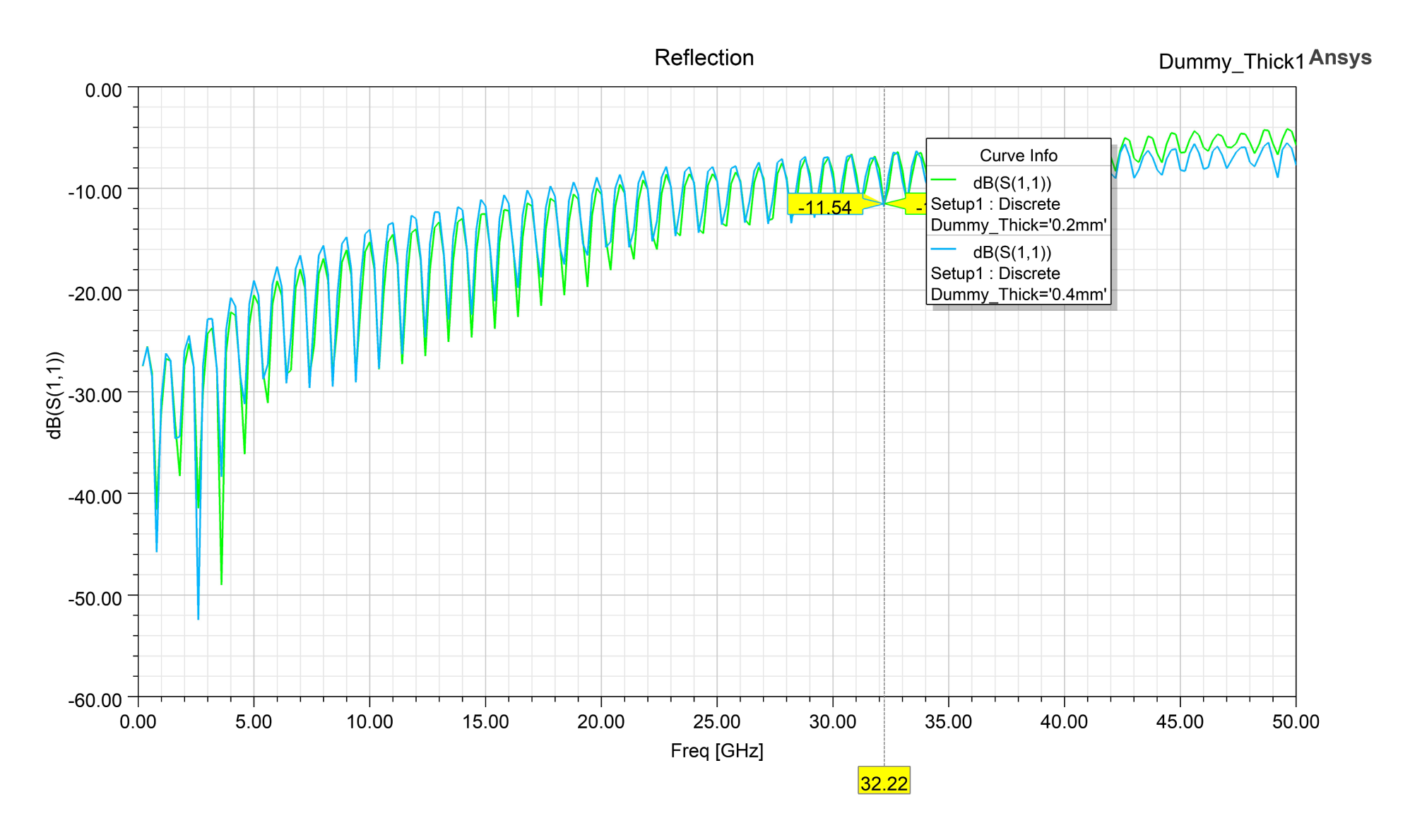Click the Curve Info legend header
1410x840 pixels.
point(1017,155)
